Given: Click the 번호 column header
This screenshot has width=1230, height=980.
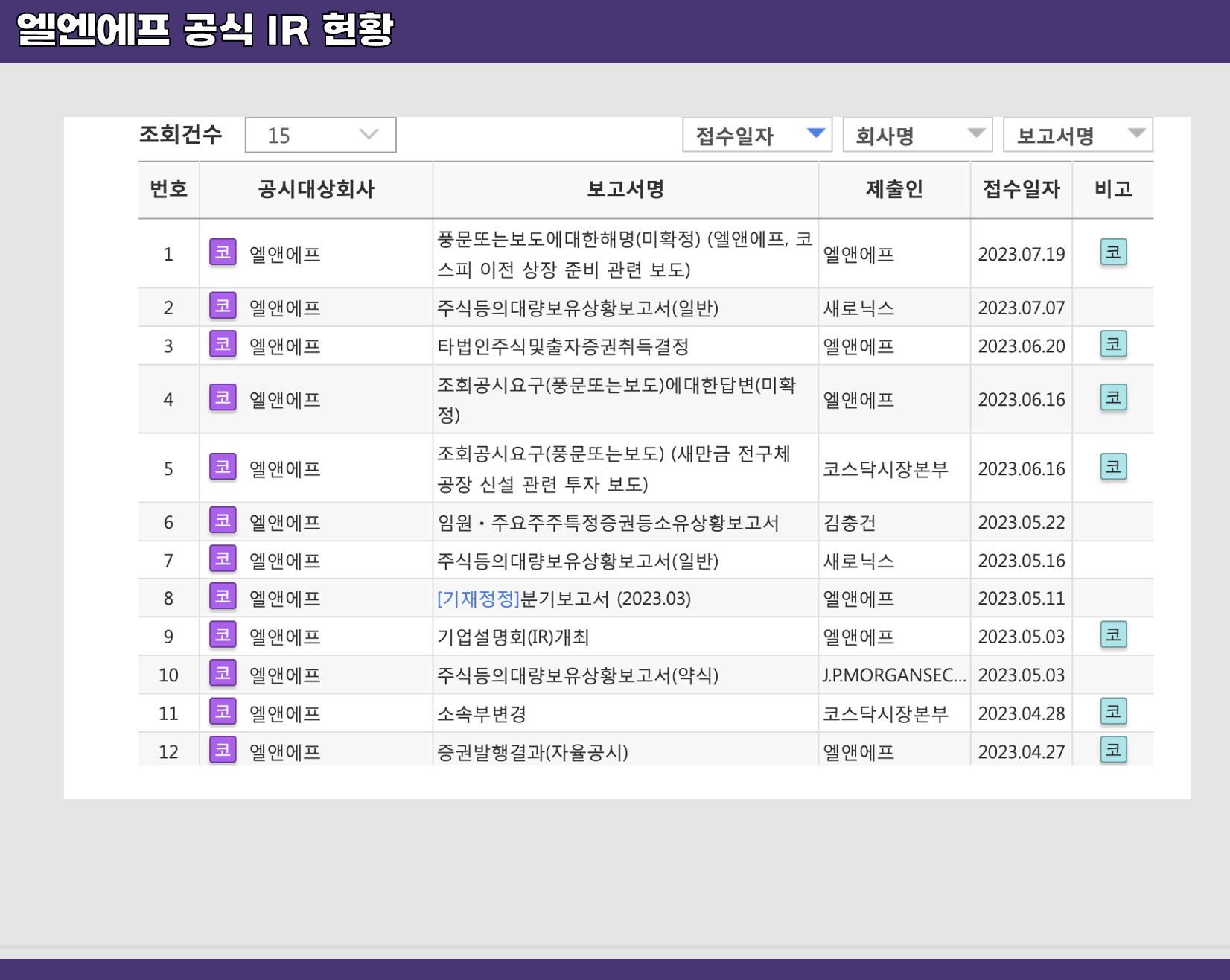Looking at the screenshot, I should click(169, 189).
